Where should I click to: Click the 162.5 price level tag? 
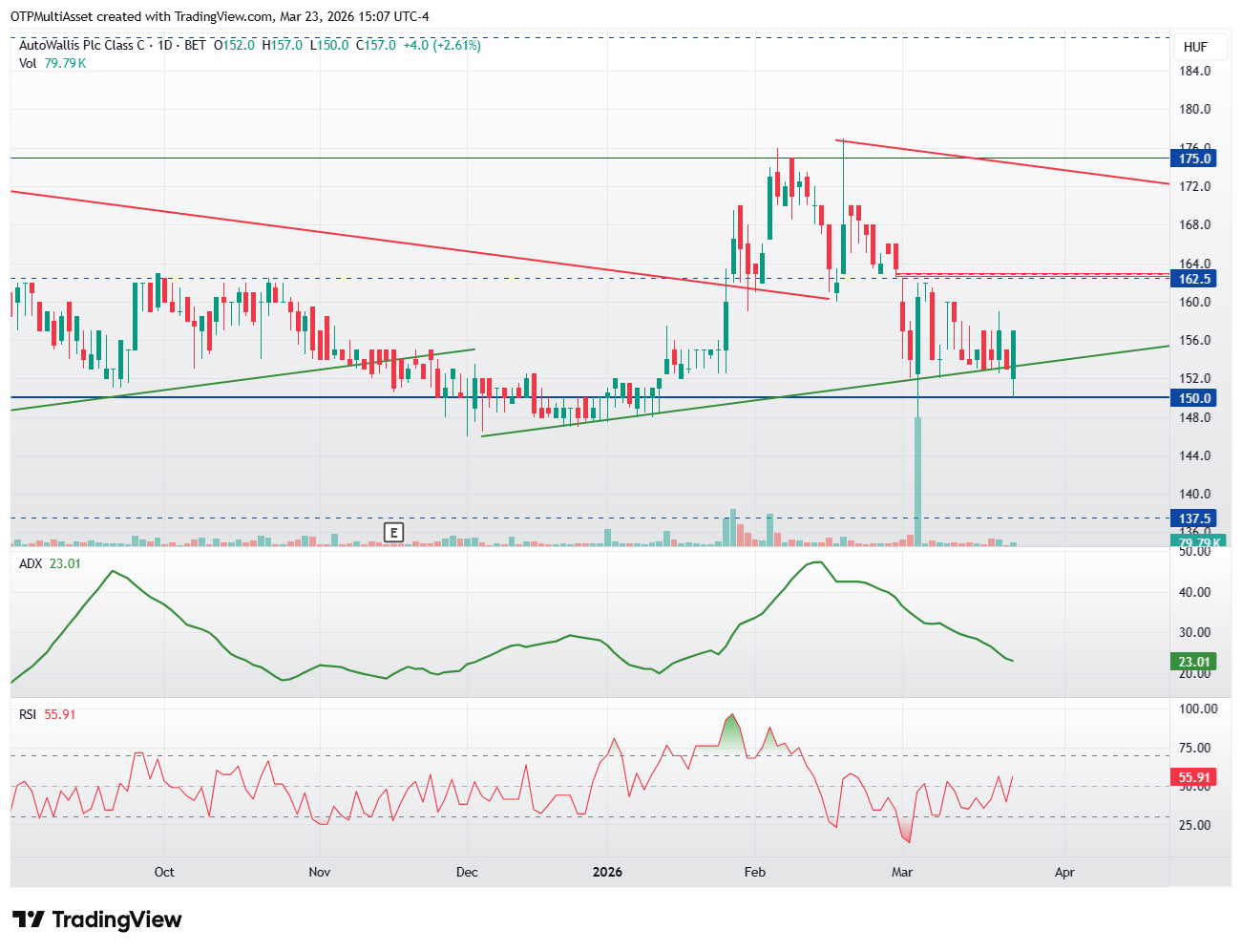[x=1194, y=279]
